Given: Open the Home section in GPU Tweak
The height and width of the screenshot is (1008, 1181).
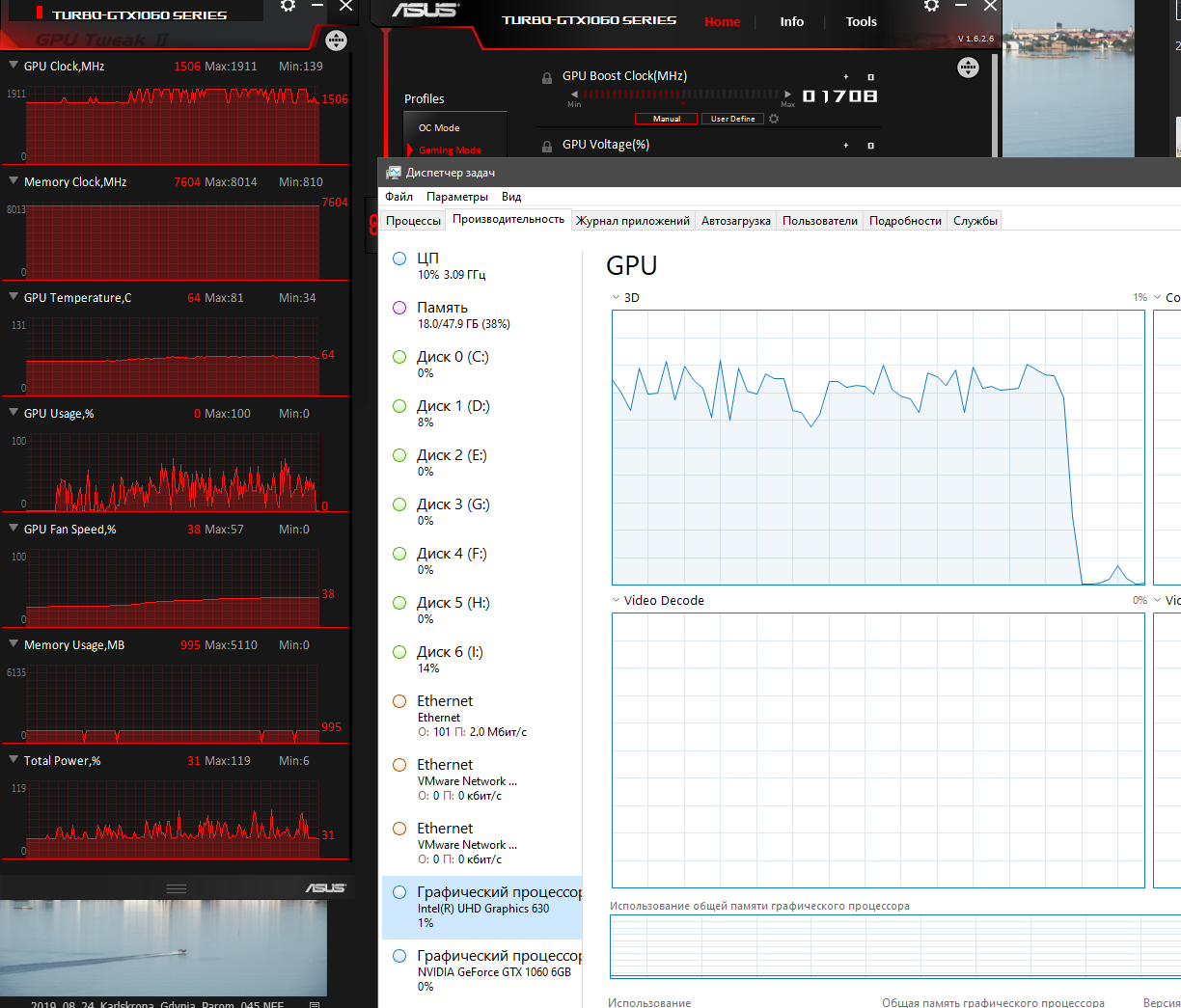Looking at the screenshot, I should 722,21.
